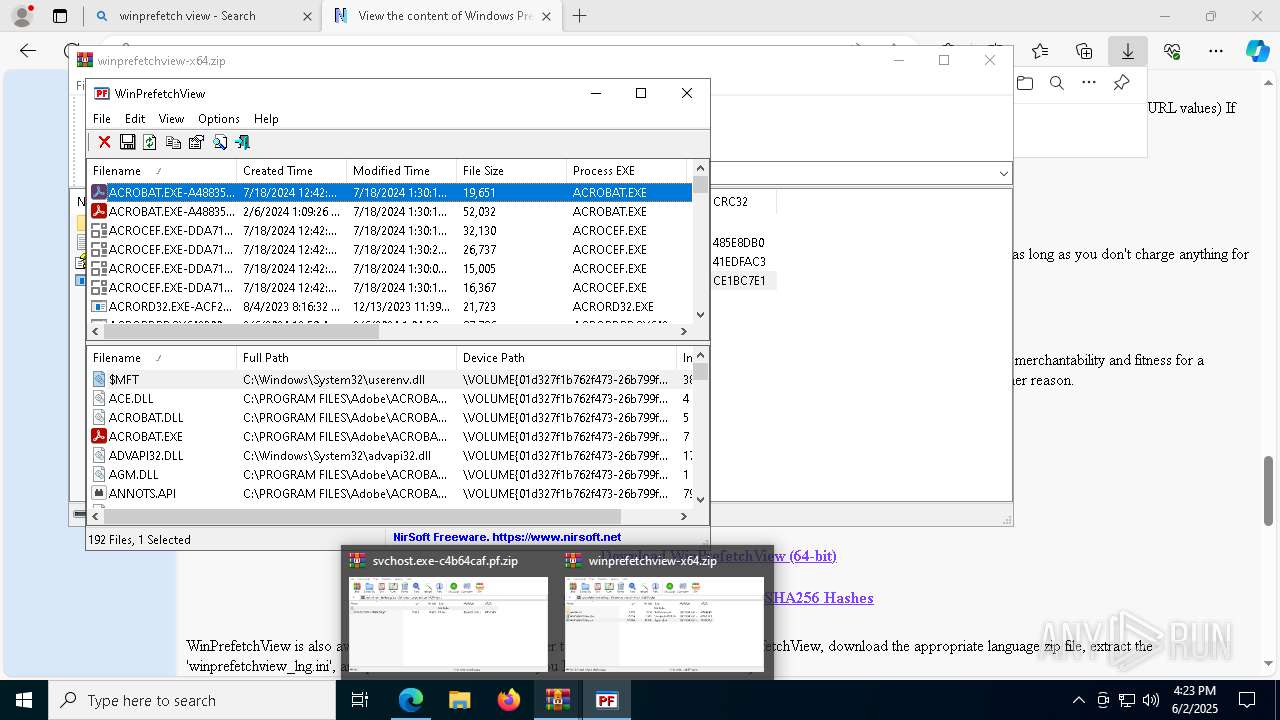Open Edge Collections icon
The height and width of the screenshot is (720, 1280).
click(1084, 51)
